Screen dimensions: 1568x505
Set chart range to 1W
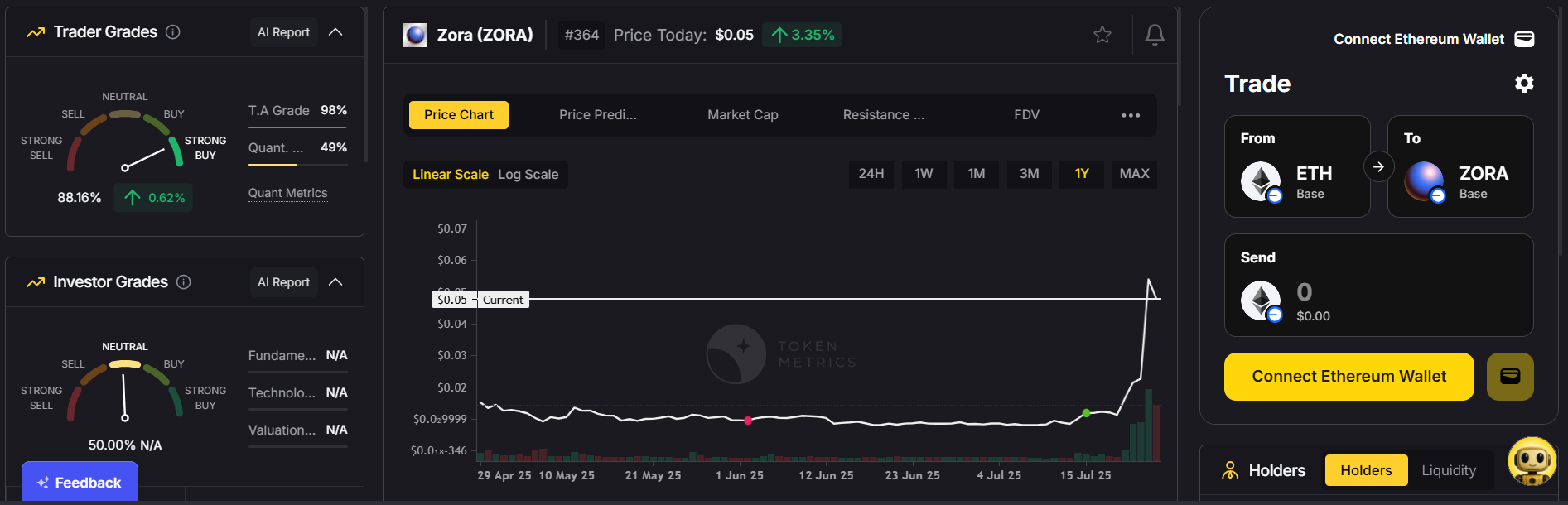click(924, 174)
